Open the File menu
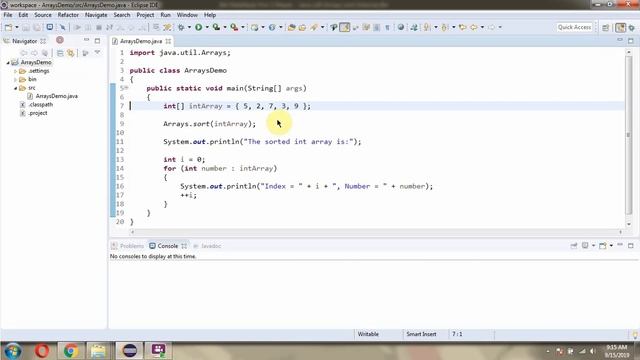640x360 pixels. tap(7, 15)
